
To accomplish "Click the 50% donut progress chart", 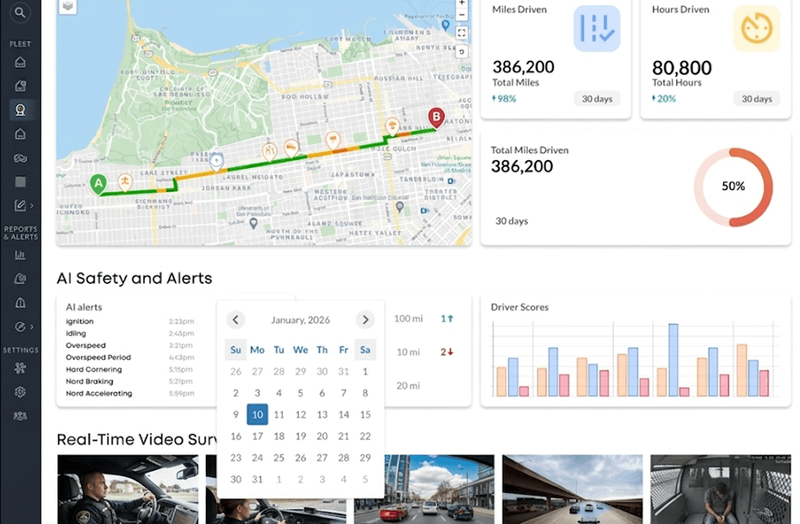I will (x=734, y=187).
